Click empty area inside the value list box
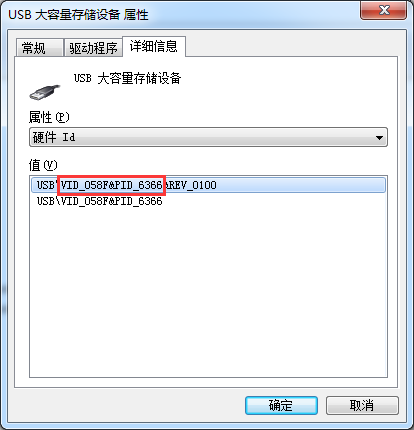Viewport: 414px width, 430px height. 208,290
